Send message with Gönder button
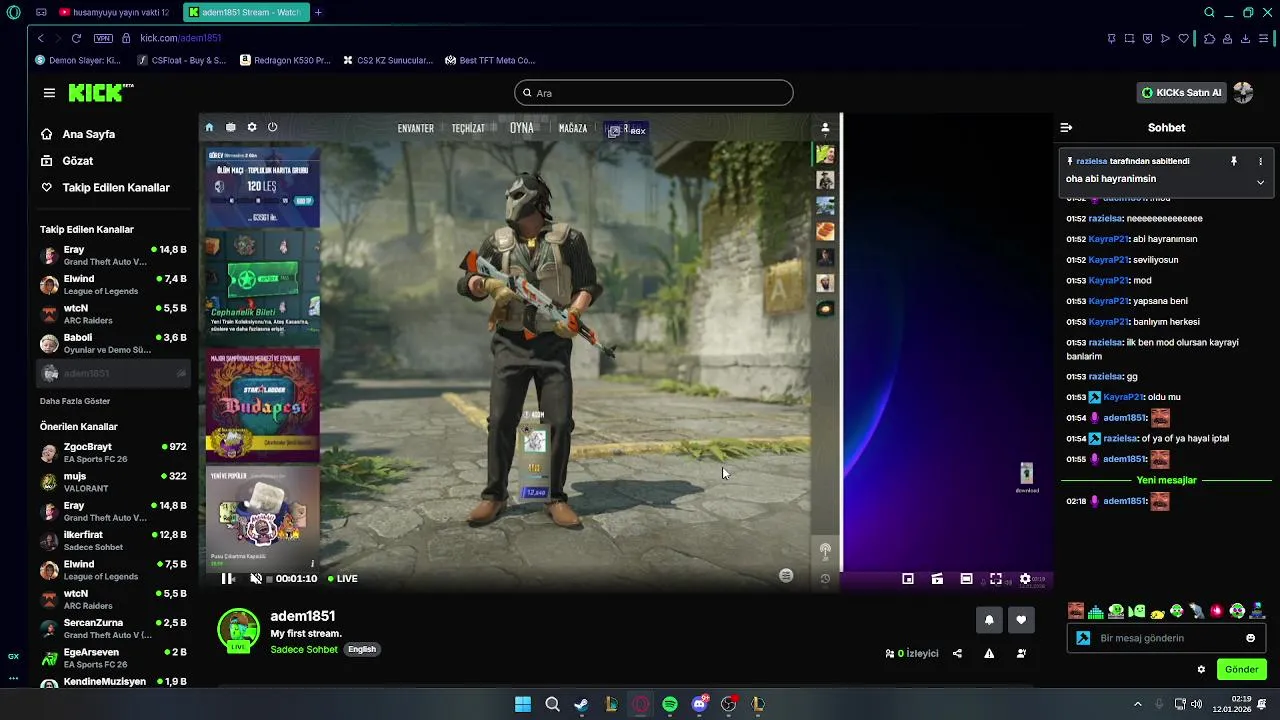The image size is (1280, 720). pyautogui.click(x=1241, y=670)
